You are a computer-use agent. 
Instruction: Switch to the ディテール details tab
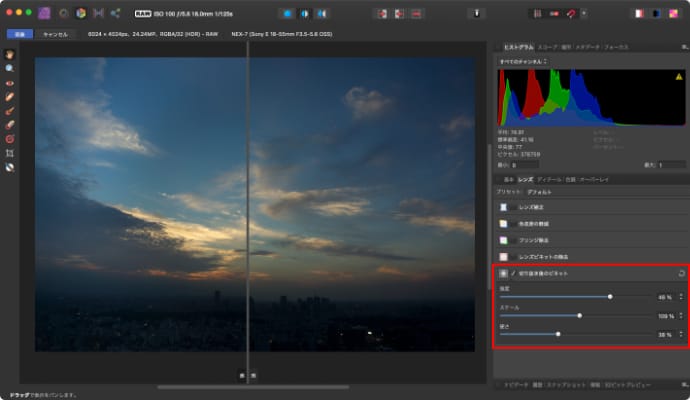click(549, 179)
